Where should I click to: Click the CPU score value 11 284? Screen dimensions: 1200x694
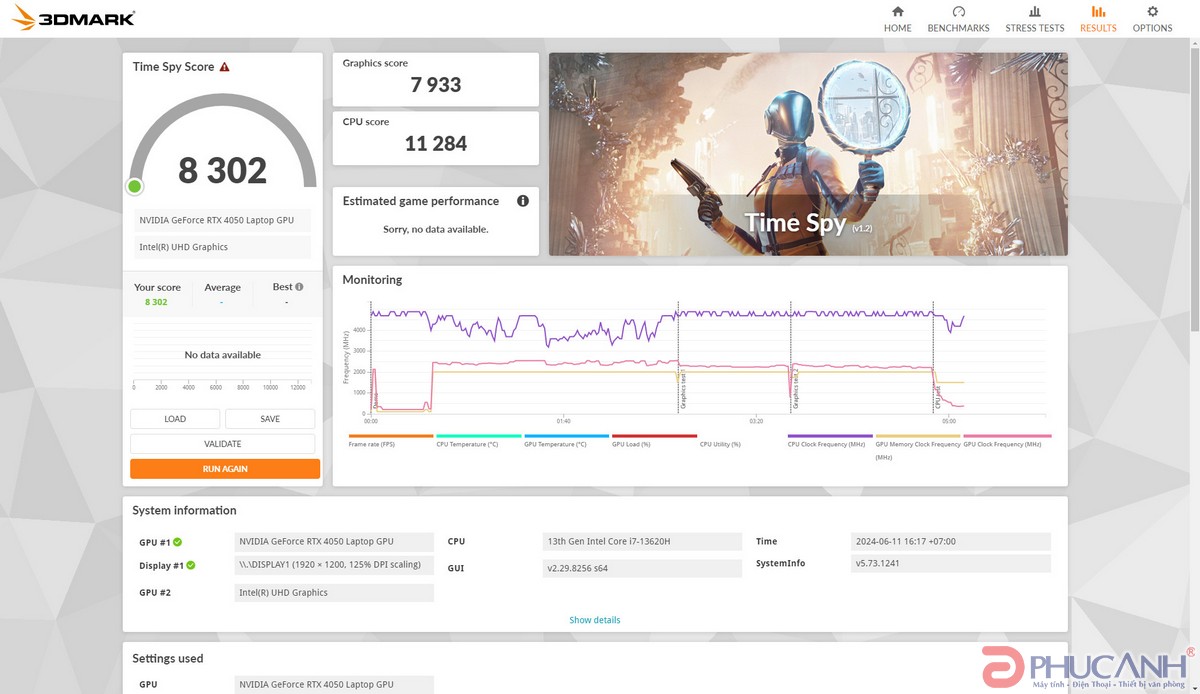436,143
